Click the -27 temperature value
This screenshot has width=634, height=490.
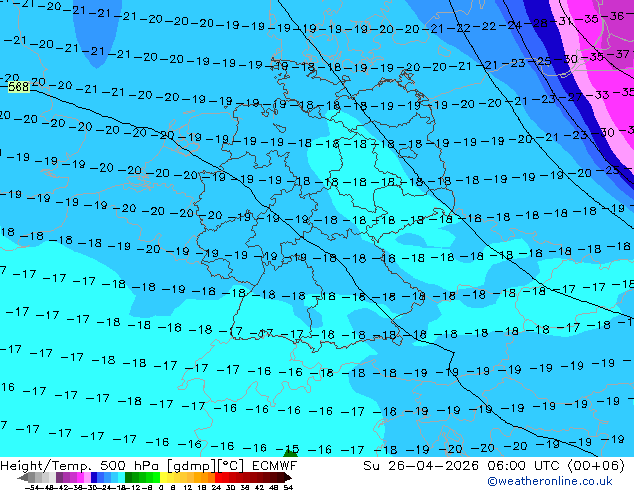571,97
